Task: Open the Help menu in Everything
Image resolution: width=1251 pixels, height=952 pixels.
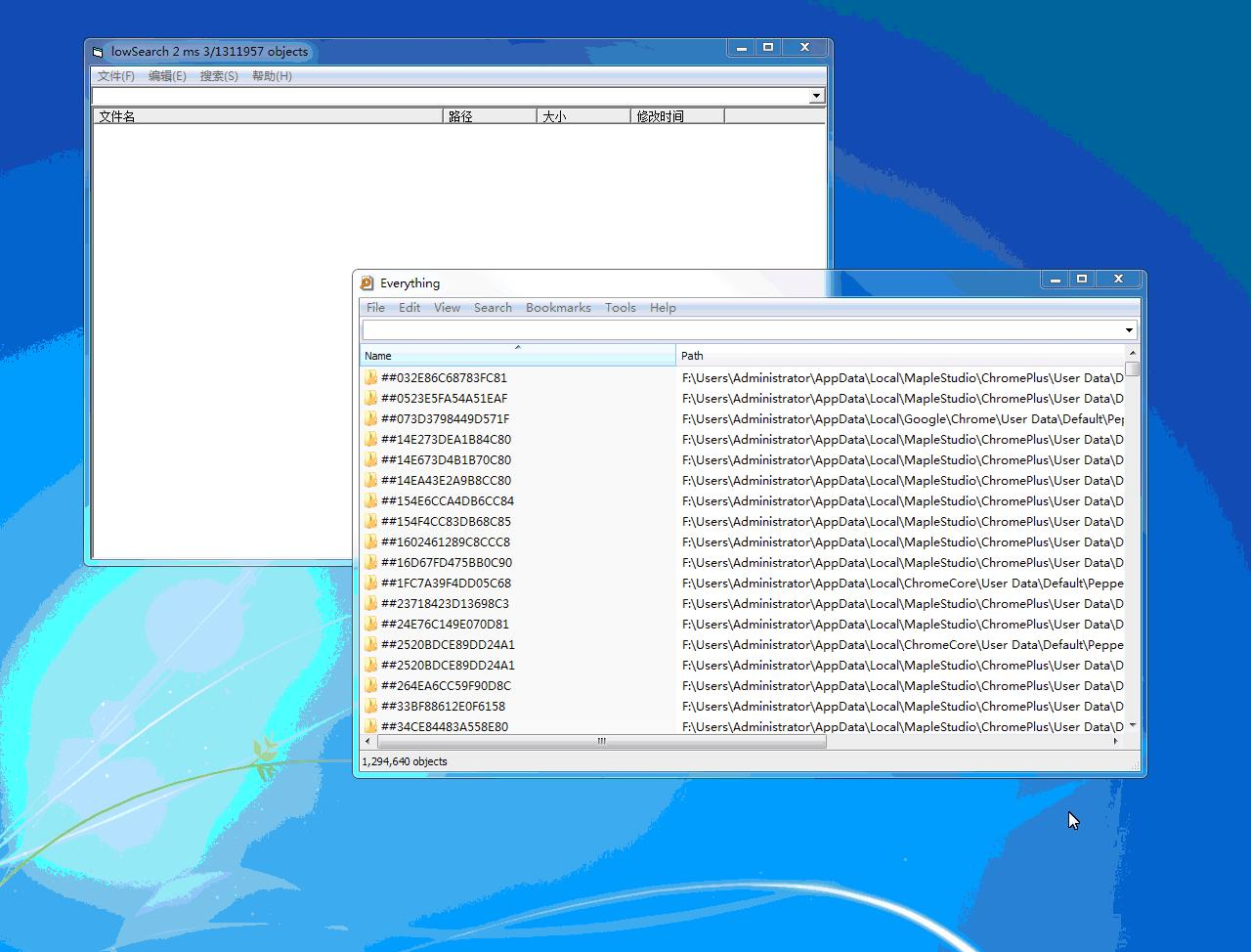Action: point(663,308)
